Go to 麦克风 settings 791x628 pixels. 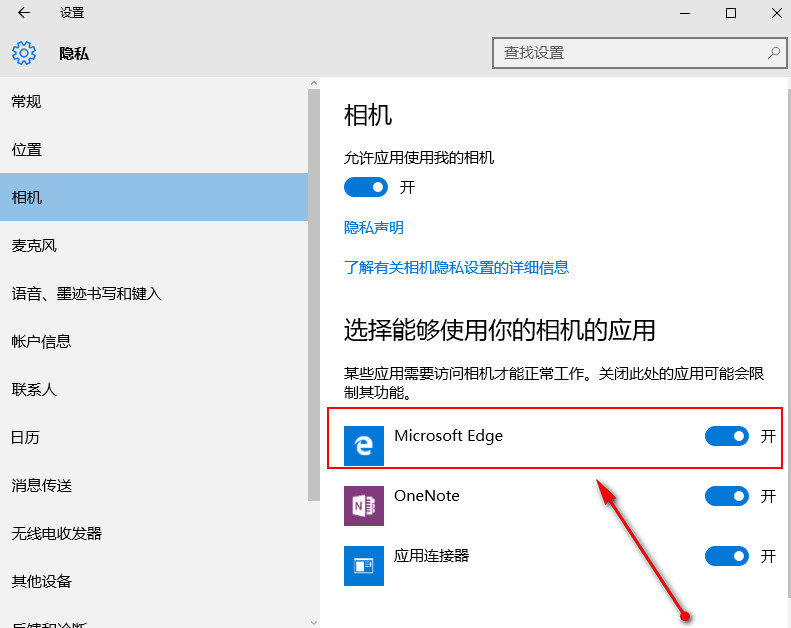click(34, 246)
